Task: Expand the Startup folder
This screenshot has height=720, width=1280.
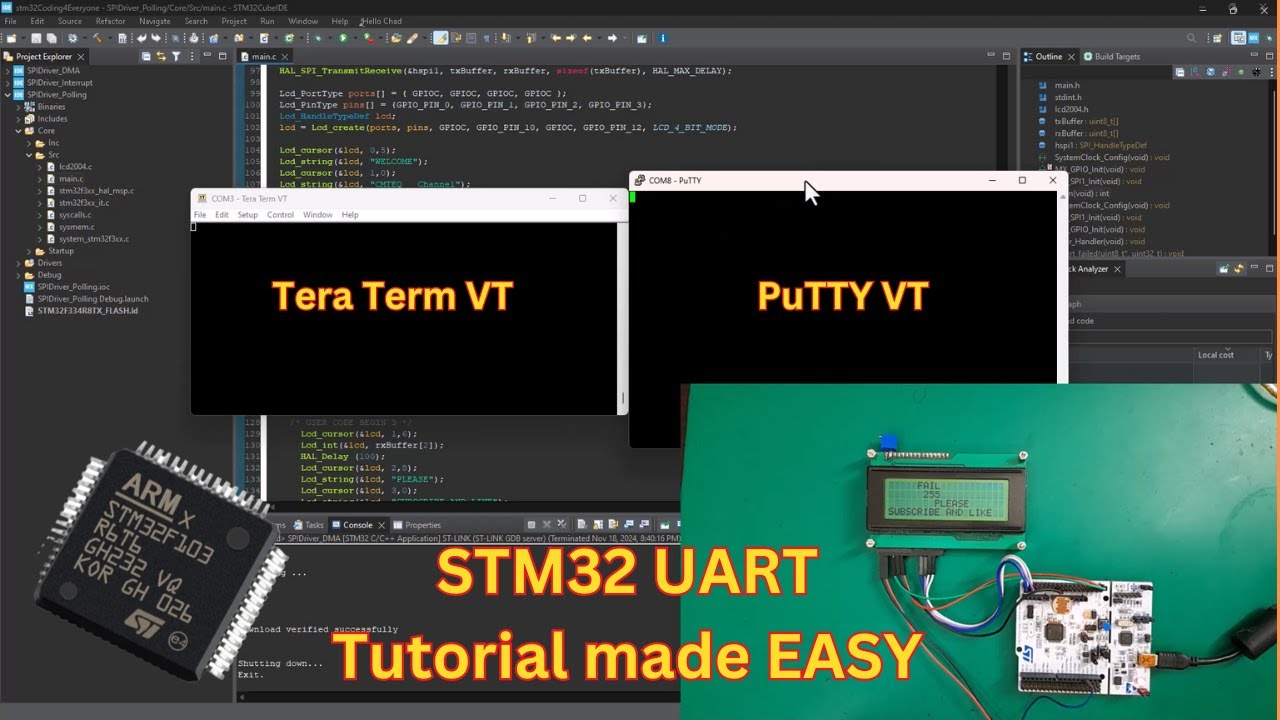Action: 29,251
